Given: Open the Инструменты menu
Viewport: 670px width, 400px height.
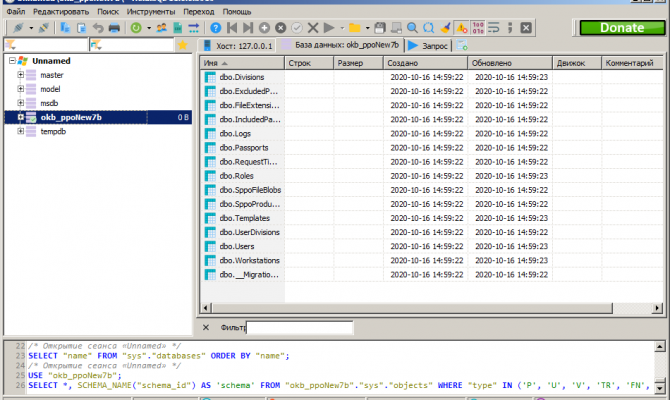Looking at the screenshot, I should point(151,12).
